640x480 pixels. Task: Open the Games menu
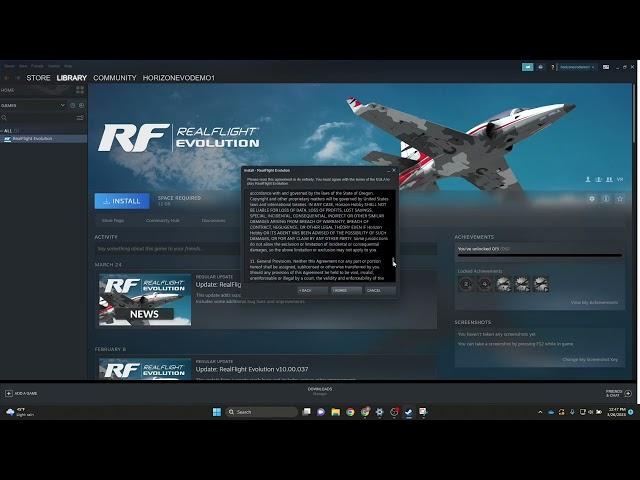coord(53,66)
